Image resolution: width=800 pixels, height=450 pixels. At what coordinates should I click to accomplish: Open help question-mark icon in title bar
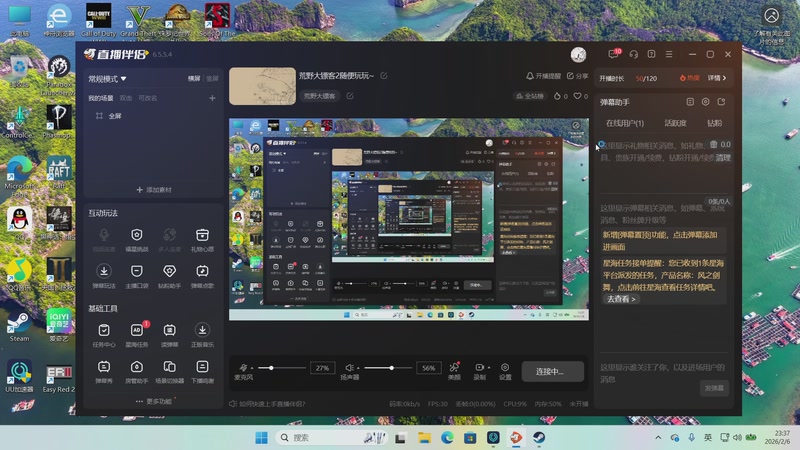(652, 54)
